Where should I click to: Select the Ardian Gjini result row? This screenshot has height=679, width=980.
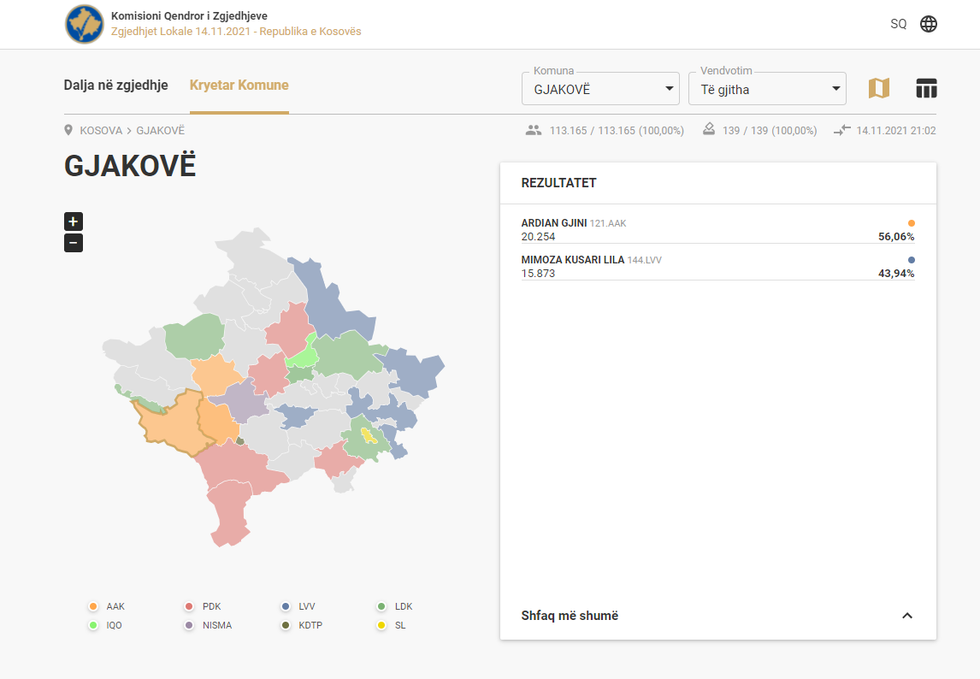[717, 230]
